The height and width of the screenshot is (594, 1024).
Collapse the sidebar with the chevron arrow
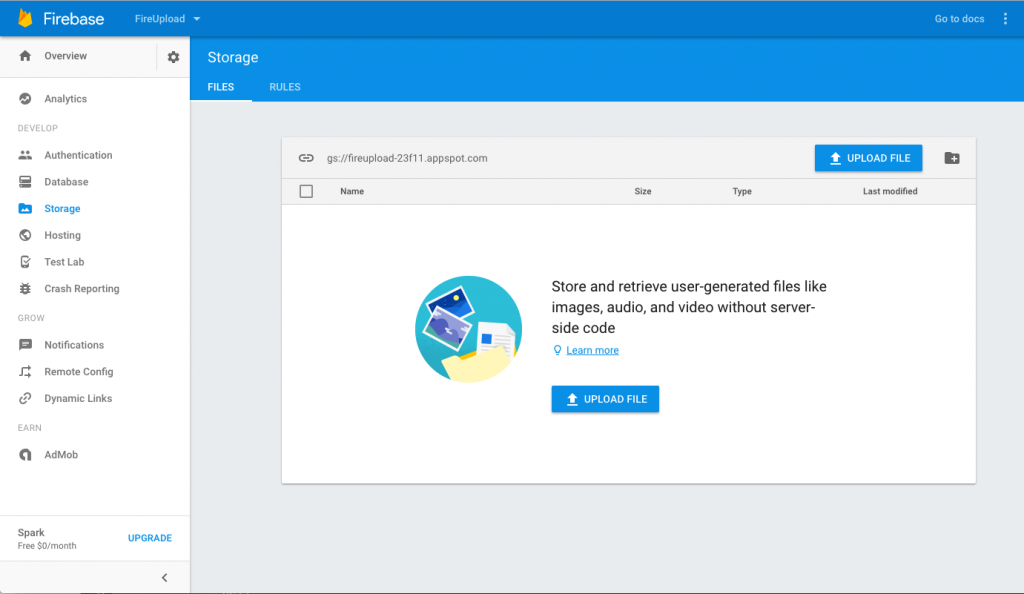click(165, 578)
